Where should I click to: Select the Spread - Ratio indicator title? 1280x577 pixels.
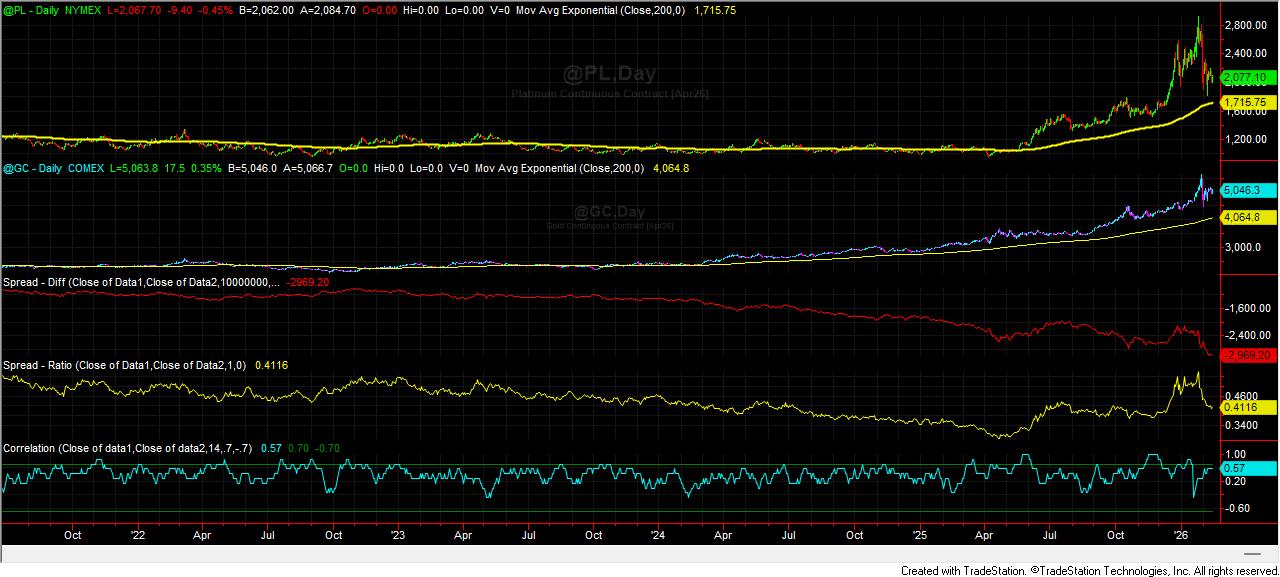click(x=125, y=365)
